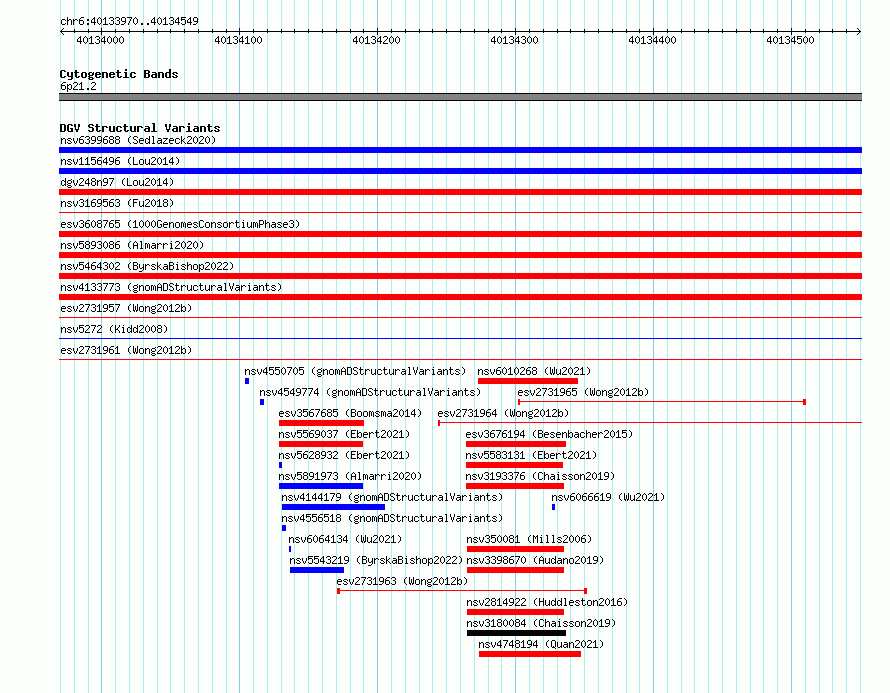Click the red bar under nsv6010268 (Wu2021)
Screen dimensions: 890x693
click(x=528, y=381)
